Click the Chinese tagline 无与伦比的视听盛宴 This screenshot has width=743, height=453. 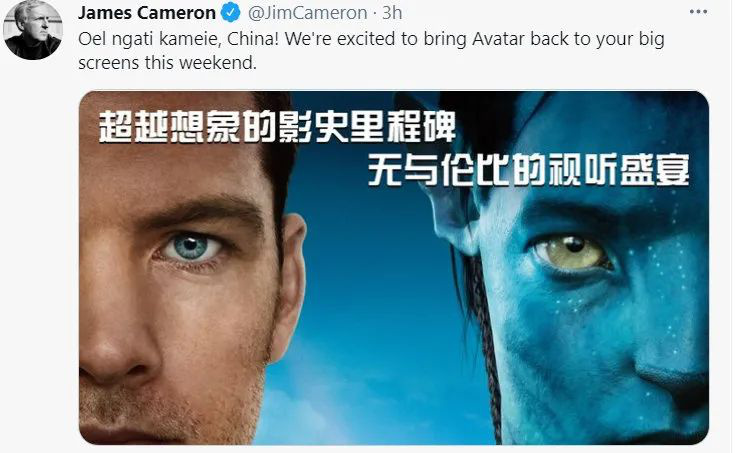tap(528, 170)
